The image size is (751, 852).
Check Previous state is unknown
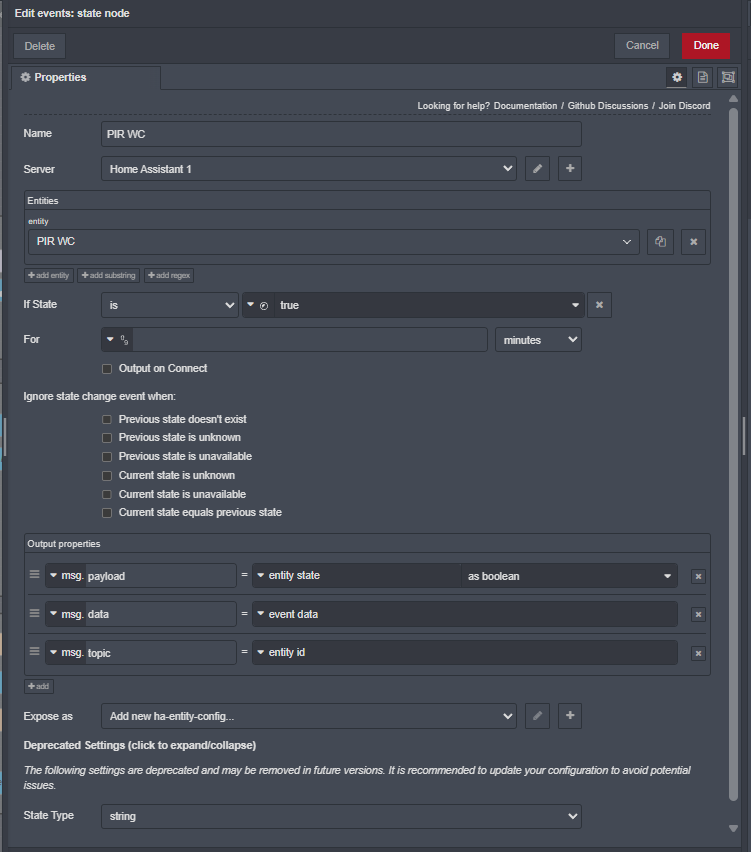107,438
